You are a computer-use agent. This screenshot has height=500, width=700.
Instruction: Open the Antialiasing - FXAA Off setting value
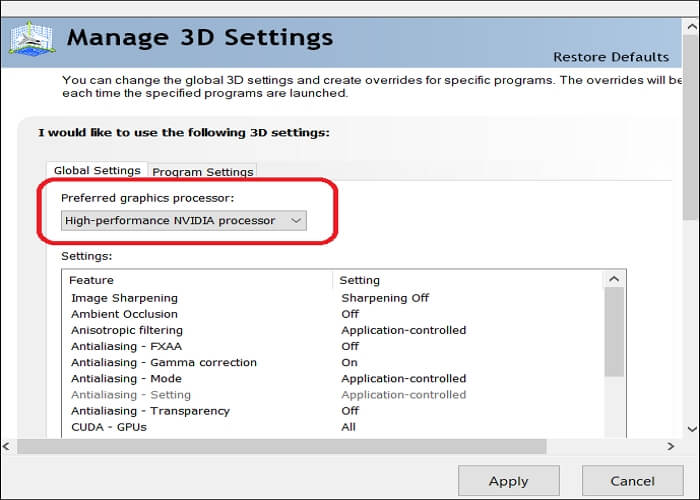pos(350,346)
